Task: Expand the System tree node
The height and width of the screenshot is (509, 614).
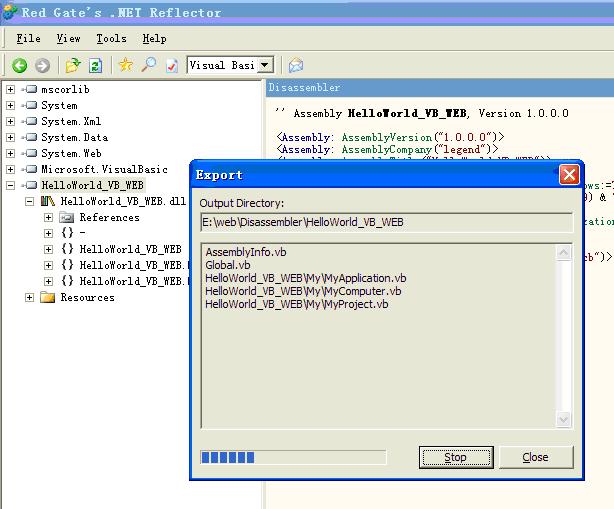Action: point(10,105)
